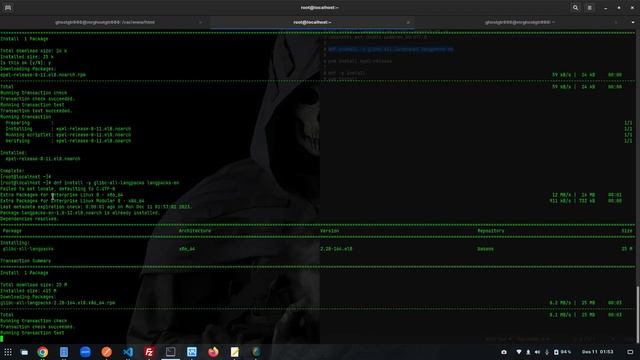Open the Remmina remote desktop icon
This screenshot has height=360, width=640.
[x=192, y=352]
